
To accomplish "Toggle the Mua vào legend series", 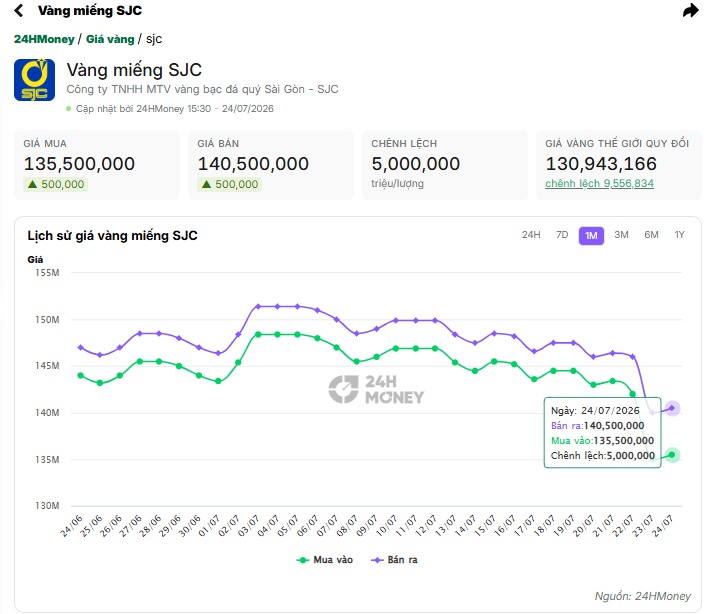I will (324, 560).
